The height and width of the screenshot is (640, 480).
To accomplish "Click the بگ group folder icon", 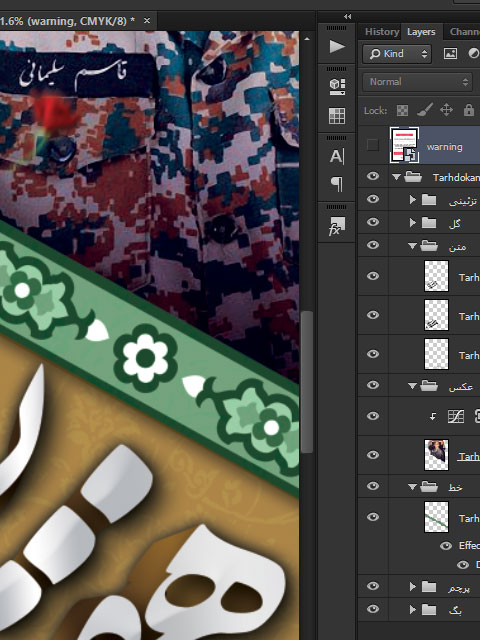I will 429,609.
